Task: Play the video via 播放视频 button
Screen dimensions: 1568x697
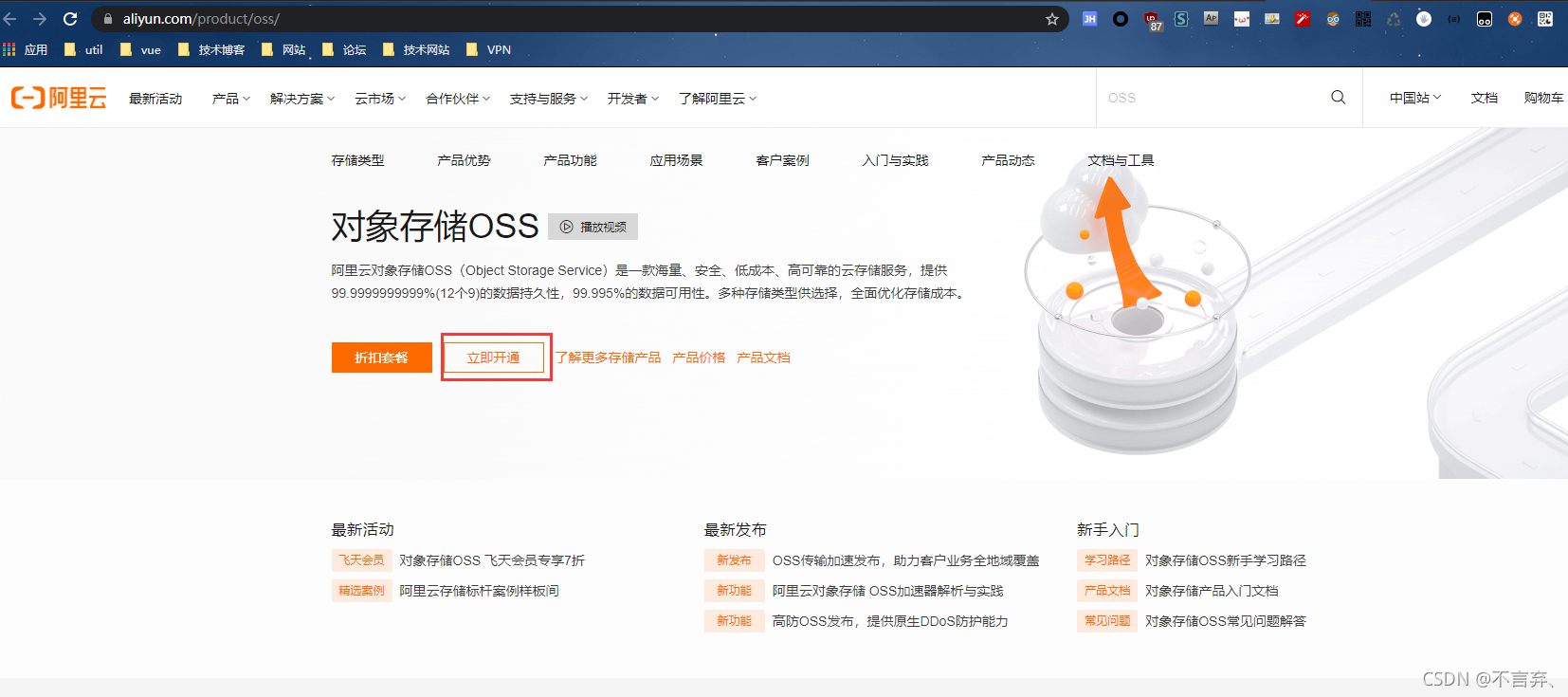Action: [x=593, y=227]
